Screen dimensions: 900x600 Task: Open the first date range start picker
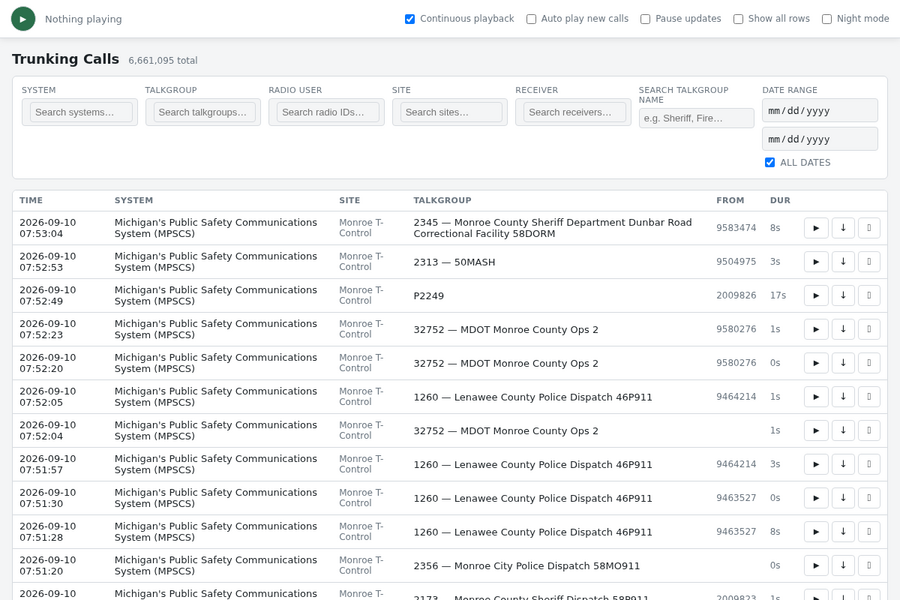[x=820, y=110]
